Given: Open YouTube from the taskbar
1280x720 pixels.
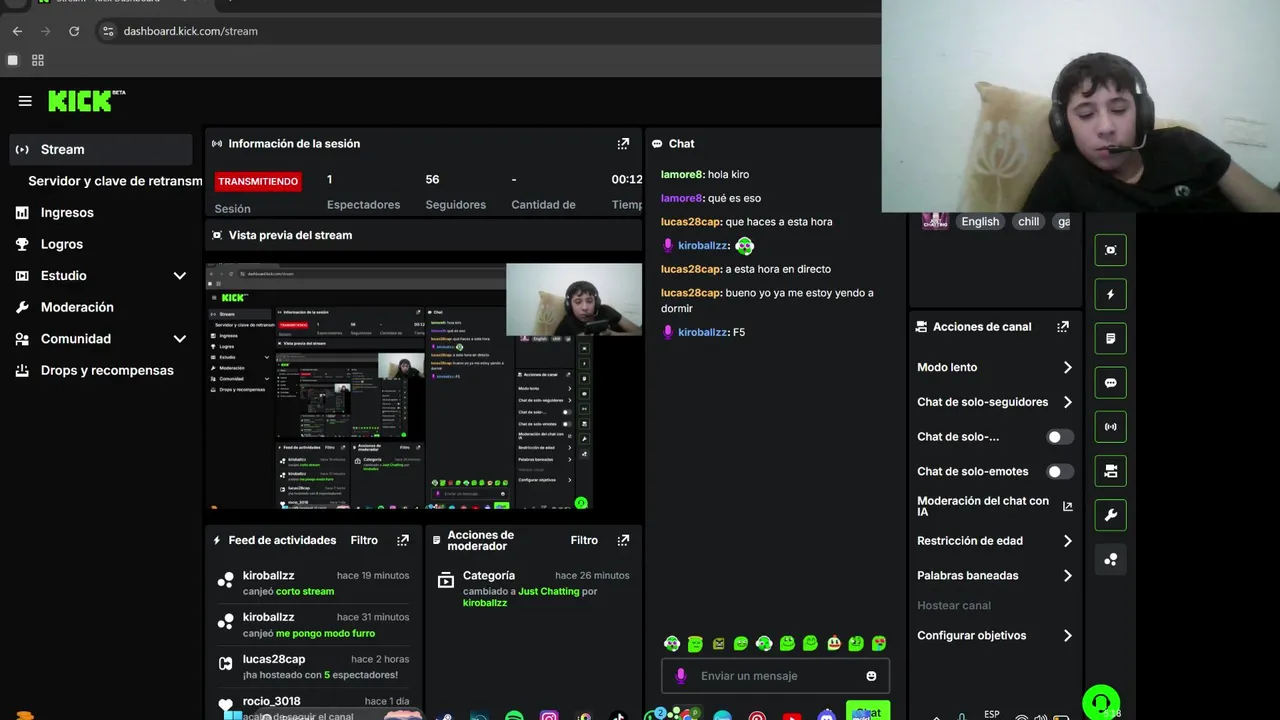Looking at the screenshot, I should tap(792, 716).
